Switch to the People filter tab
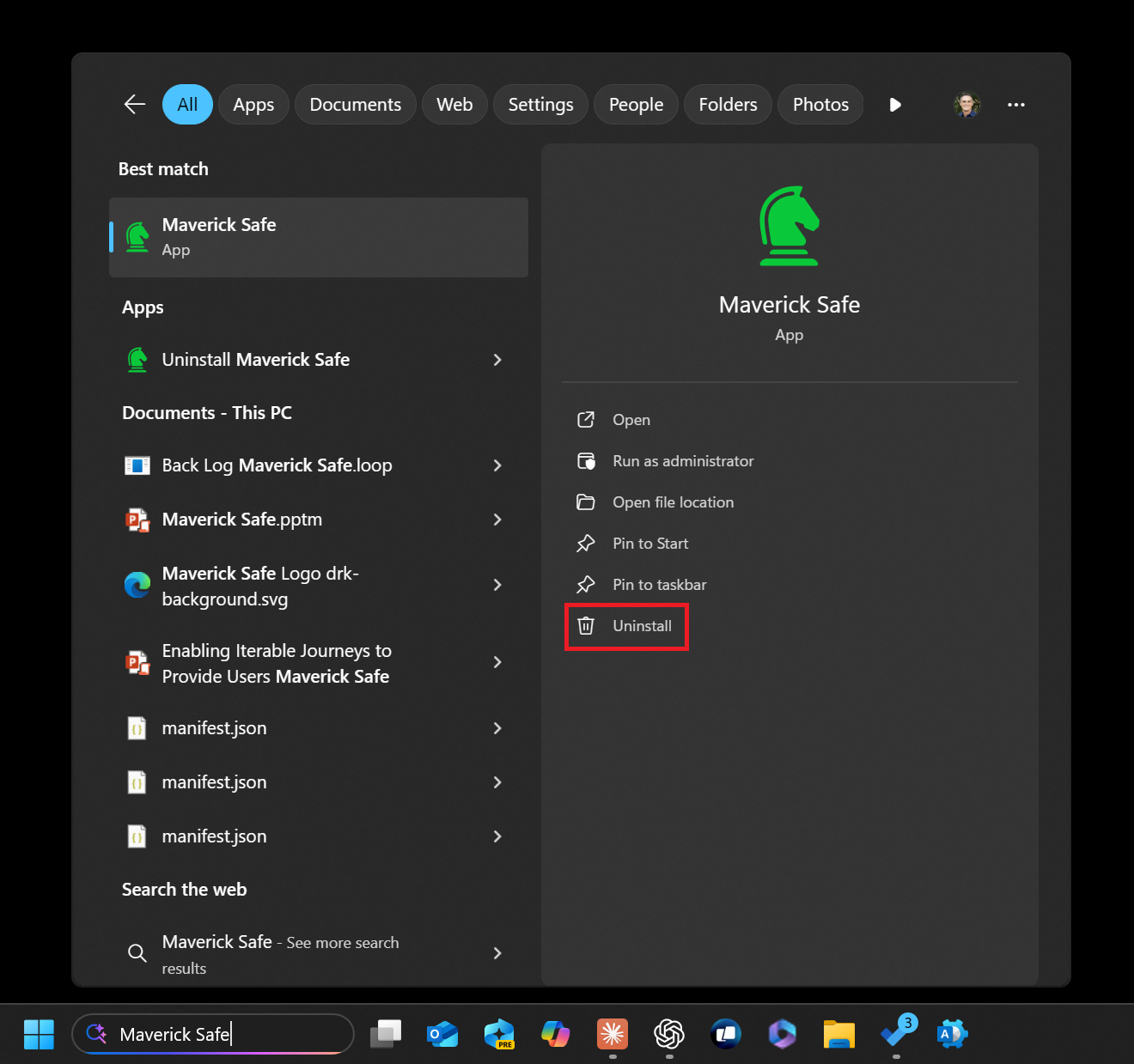The height and width of the screenshot is (1064, 1134). click(636, 105)
